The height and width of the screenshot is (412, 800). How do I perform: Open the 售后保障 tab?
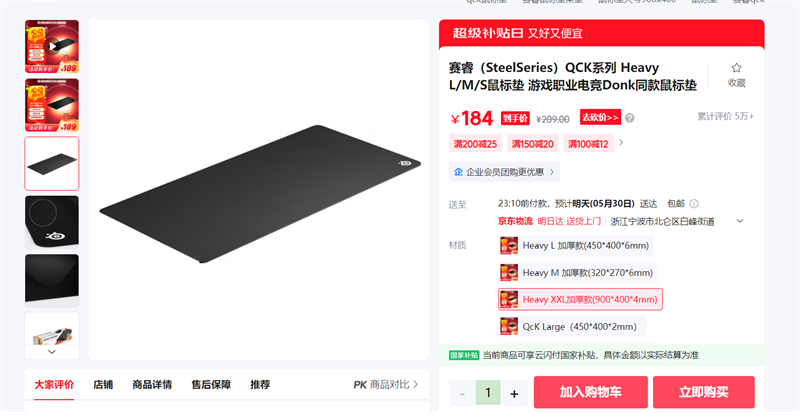(x=211, y=384)
